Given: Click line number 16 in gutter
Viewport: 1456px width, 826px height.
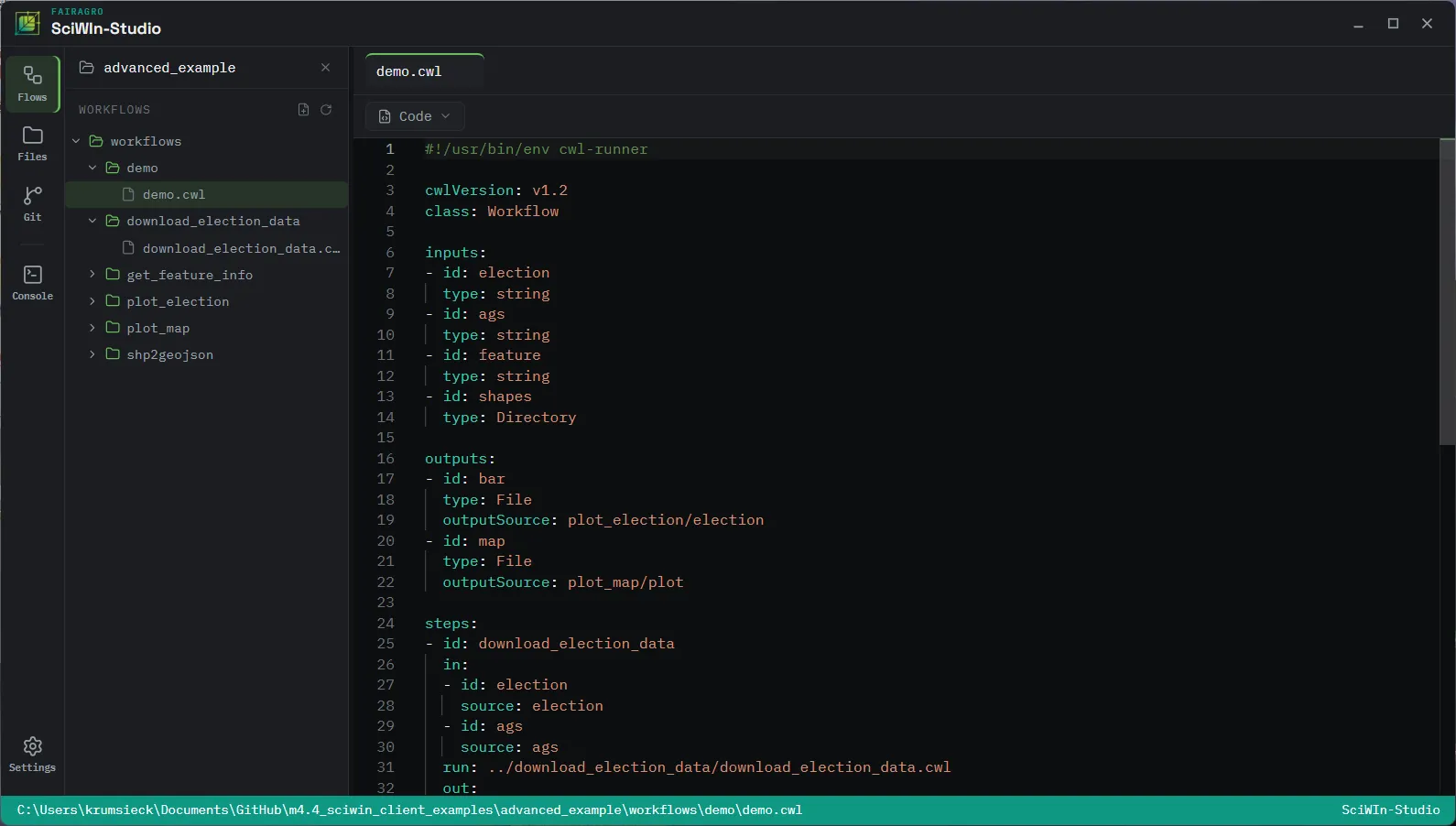Looking at the screenshot, I should coord(386,459).
